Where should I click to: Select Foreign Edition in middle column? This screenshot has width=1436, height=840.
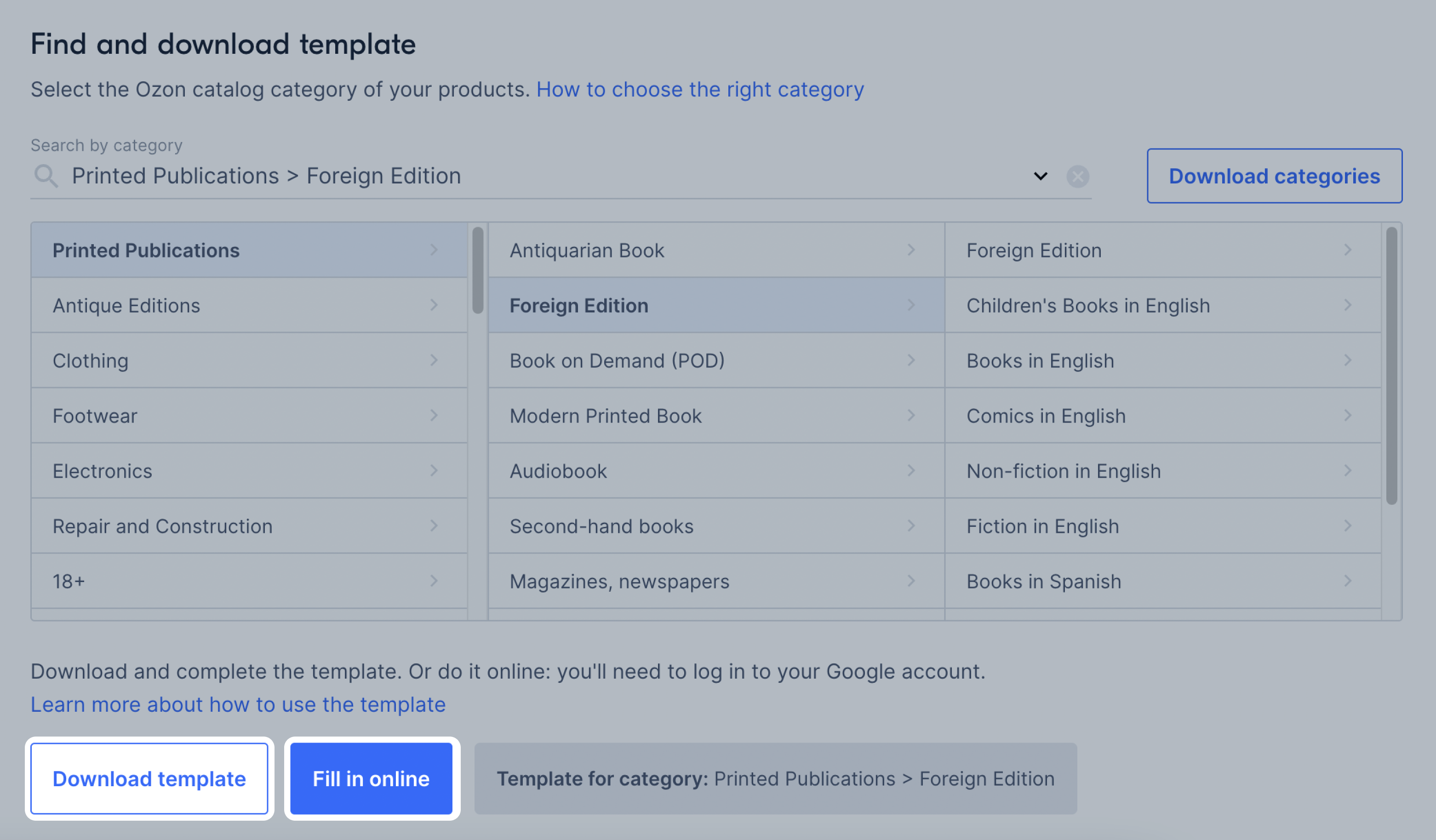[716, 305]
